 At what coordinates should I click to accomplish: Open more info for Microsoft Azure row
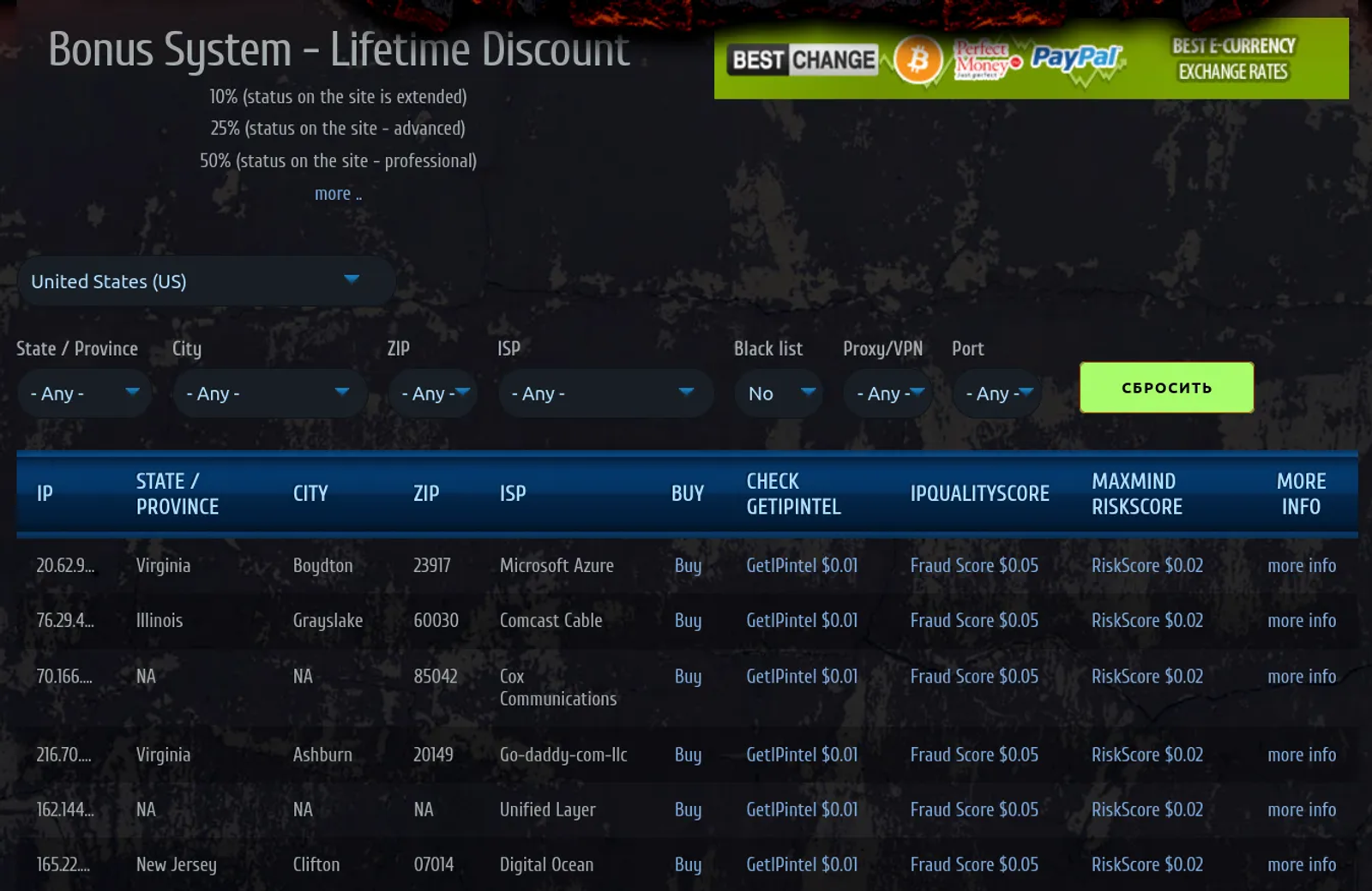tap(1302, 566)
